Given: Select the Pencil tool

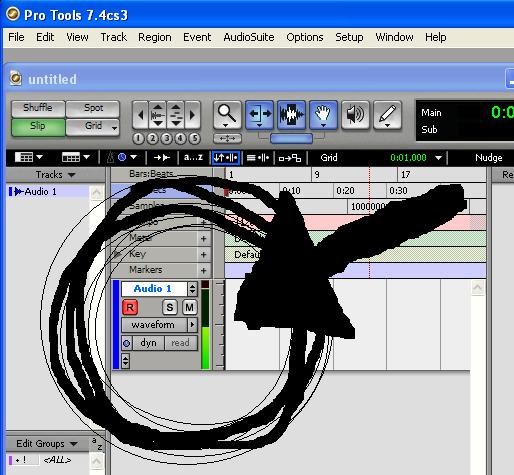Looking at the screenshot, I should [x=387, y=115].
